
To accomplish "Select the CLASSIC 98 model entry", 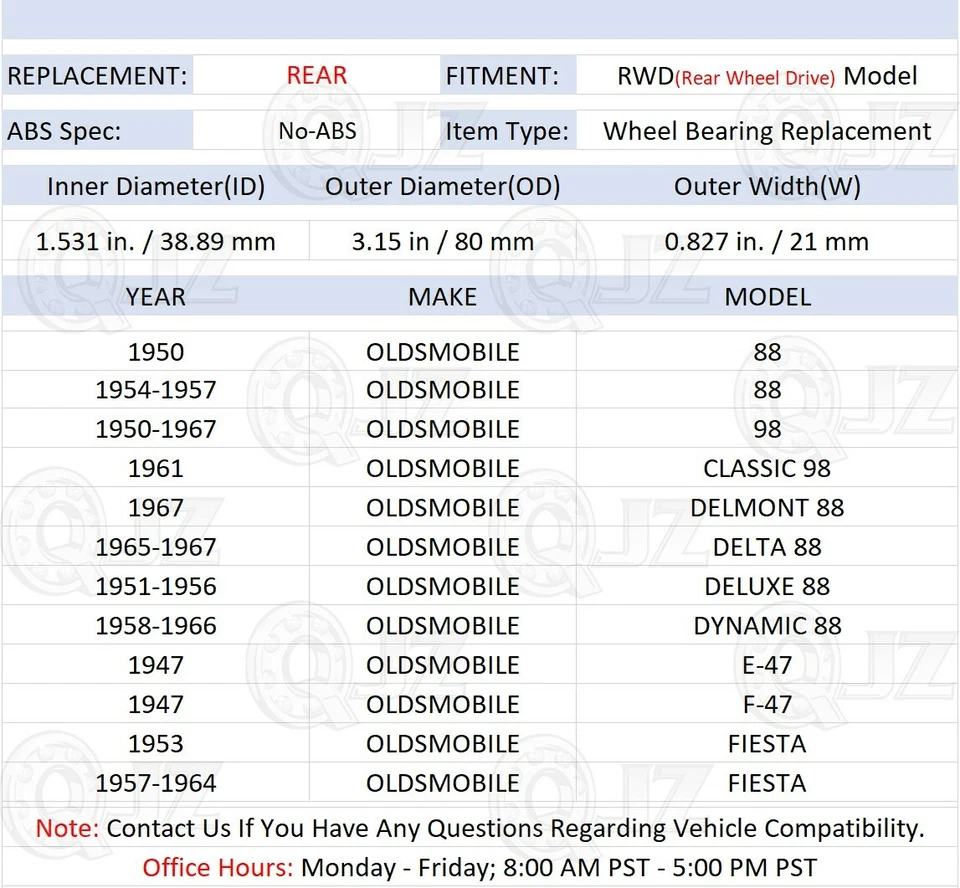I will pyautogui.click(x=767, y=468).
